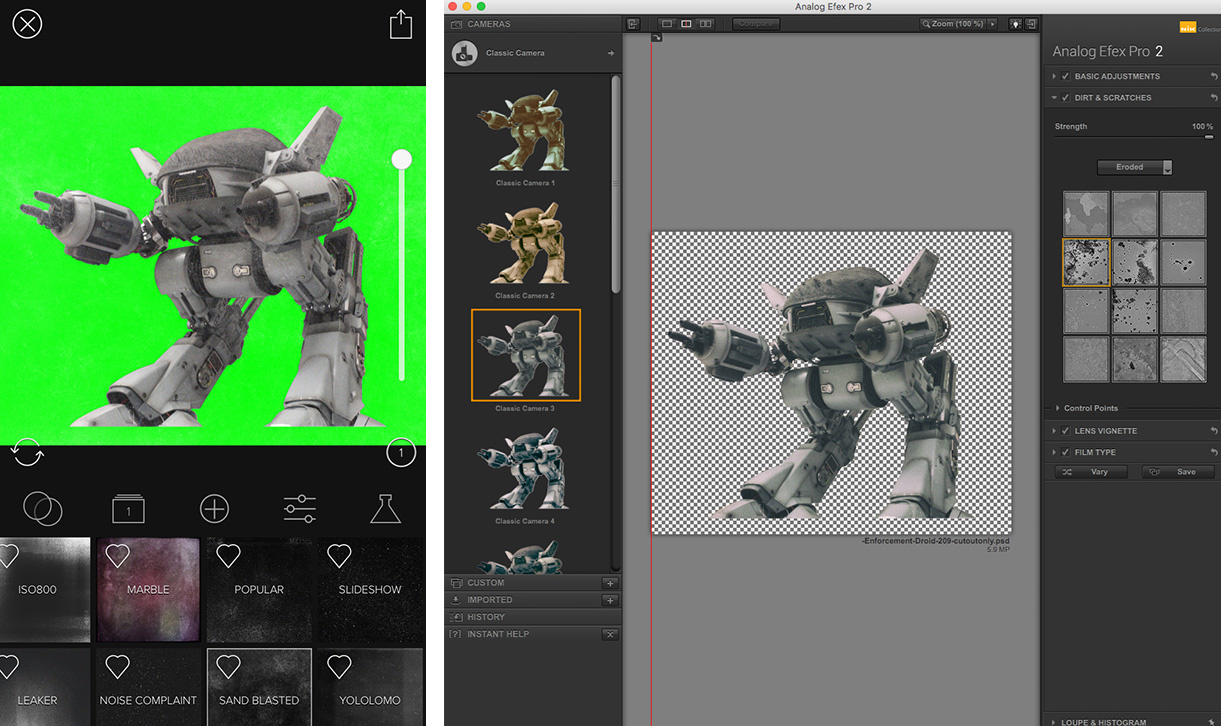Toggle the Dirt & Scratches checkbox

pyautogui.click(x=1066, y=98)
